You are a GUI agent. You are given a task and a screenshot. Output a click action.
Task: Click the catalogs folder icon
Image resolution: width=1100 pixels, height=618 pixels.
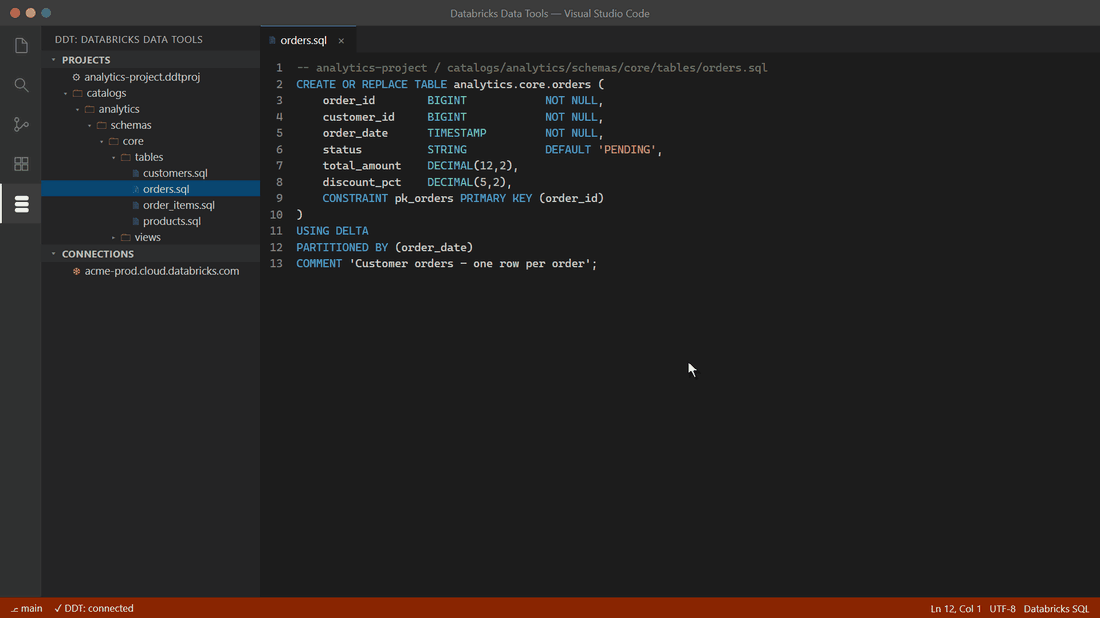point(78,93)
